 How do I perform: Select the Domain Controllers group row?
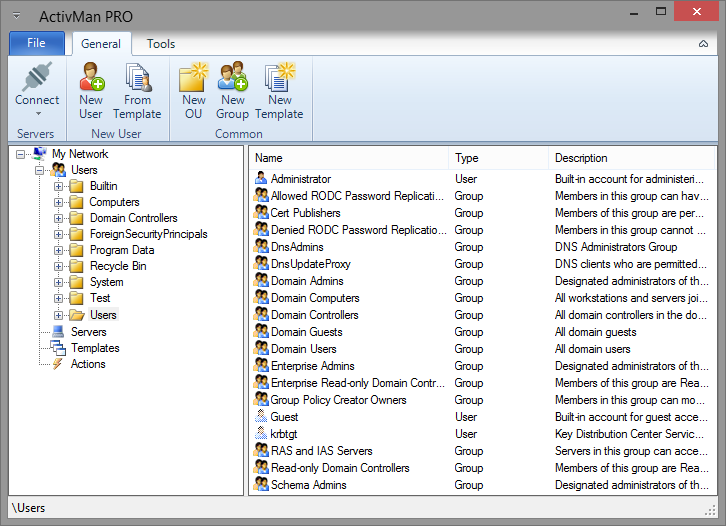[x=483, y=315]
